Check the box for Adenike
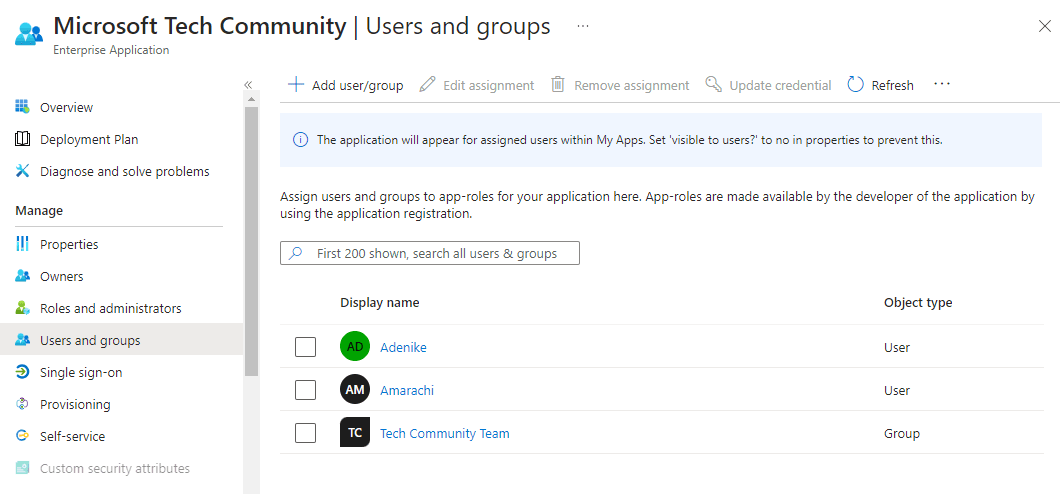Image resolution: width=1060 pixels, height=494 pixels. point(305,347)
